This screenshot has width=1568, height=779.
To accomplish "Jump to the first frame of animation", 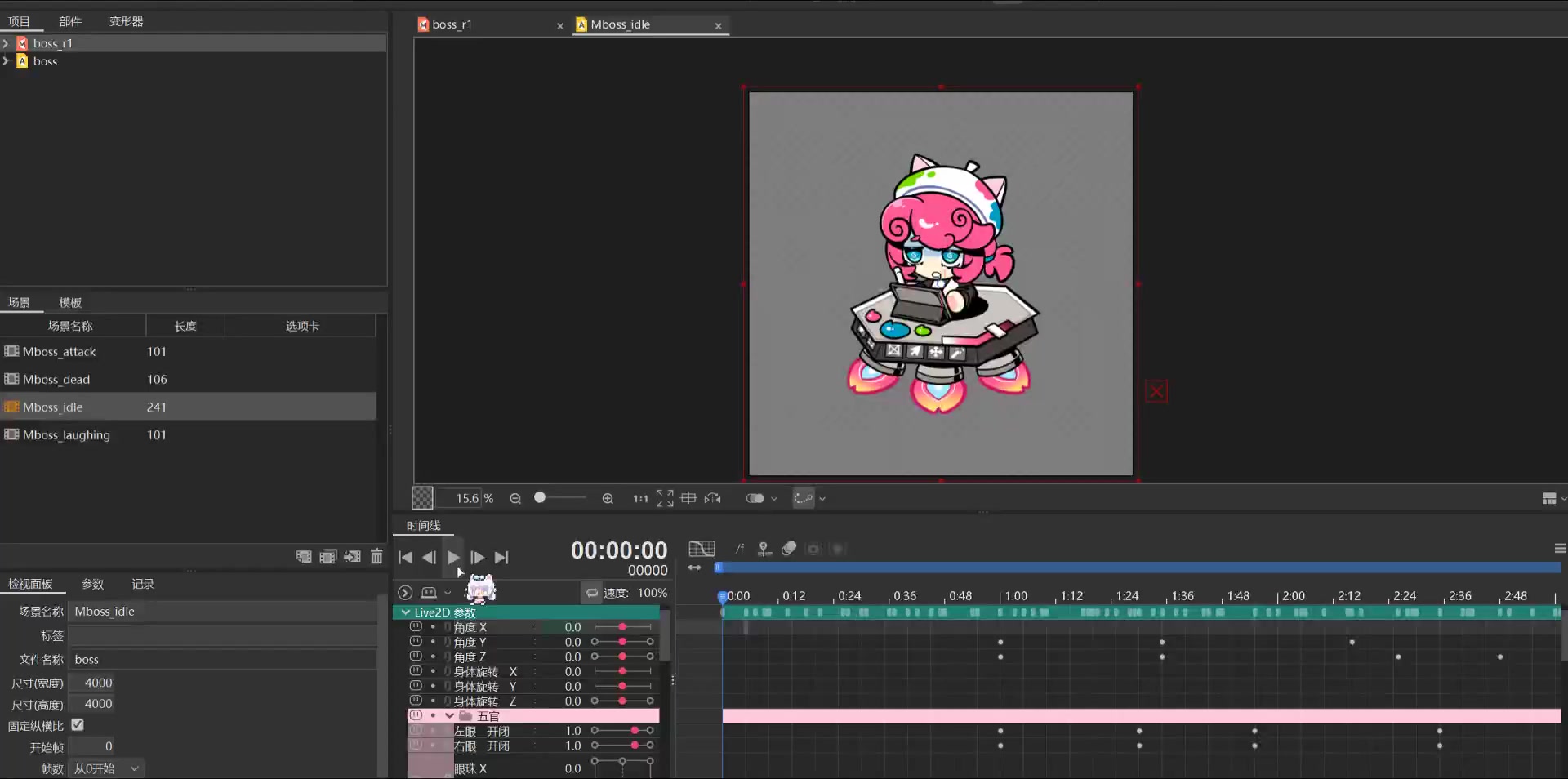I will [x=405, y=558].
